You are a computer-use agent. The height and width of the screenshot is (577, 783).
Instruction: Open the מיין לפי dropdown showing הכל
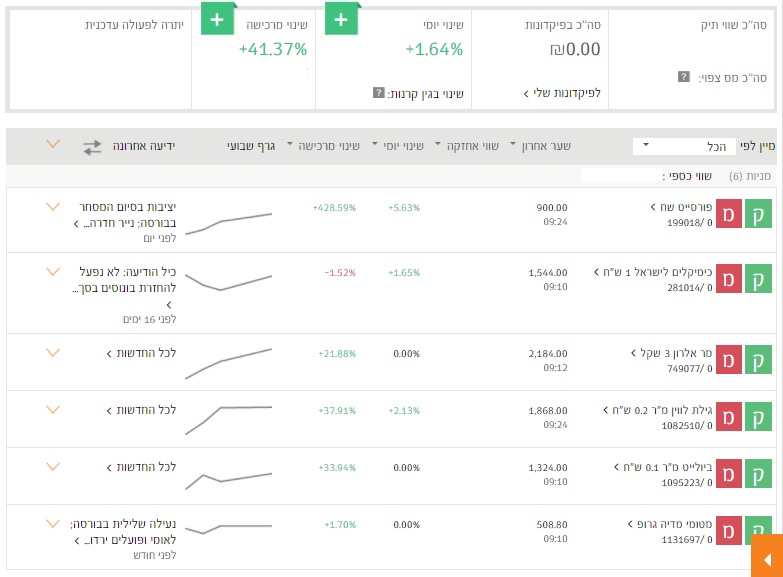pyautogui.click(x=684, y=147)
